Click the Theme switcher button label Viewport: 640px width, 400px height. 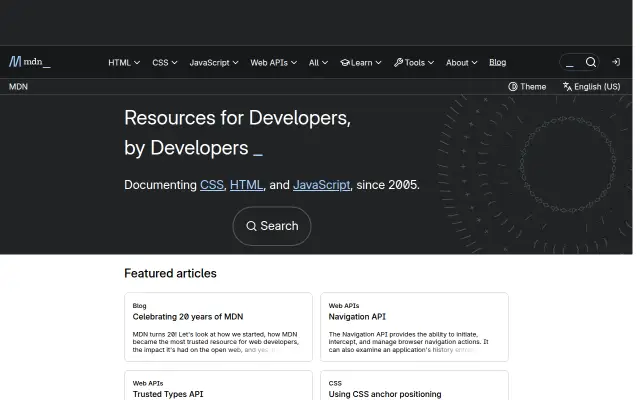(533, 87)
